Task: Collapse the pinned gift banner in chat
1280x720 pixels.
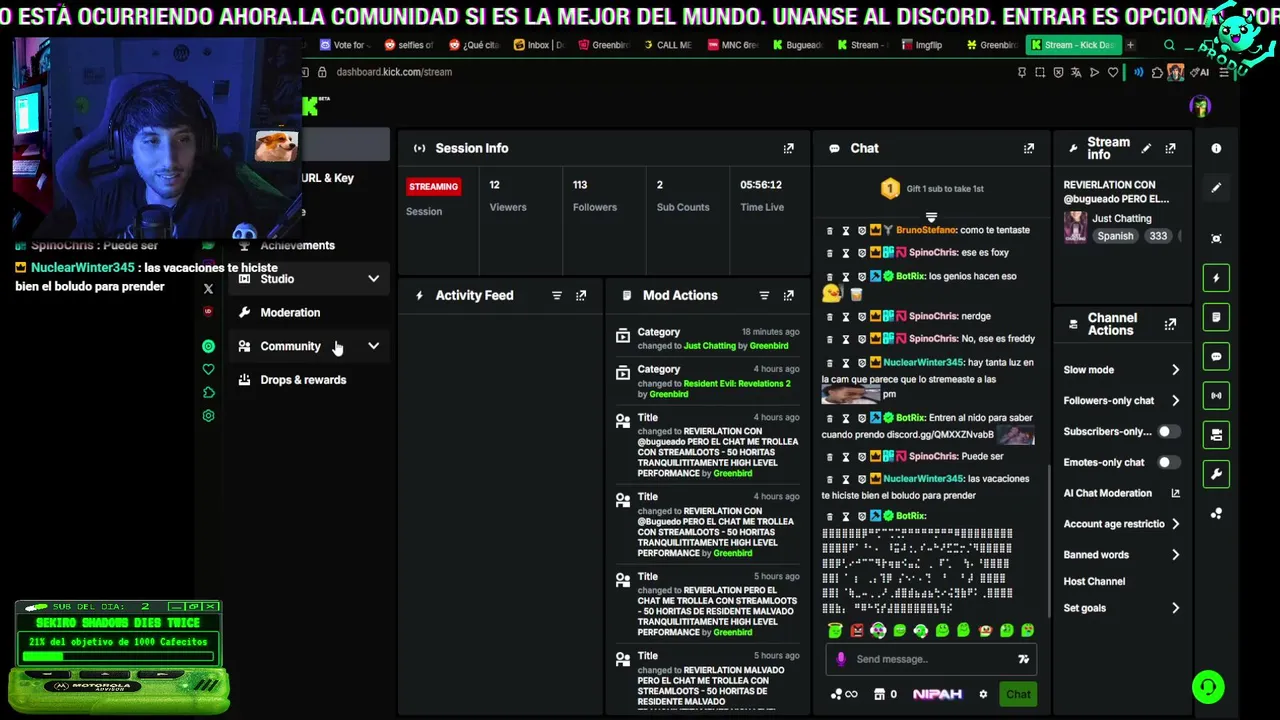Action: 931,217
